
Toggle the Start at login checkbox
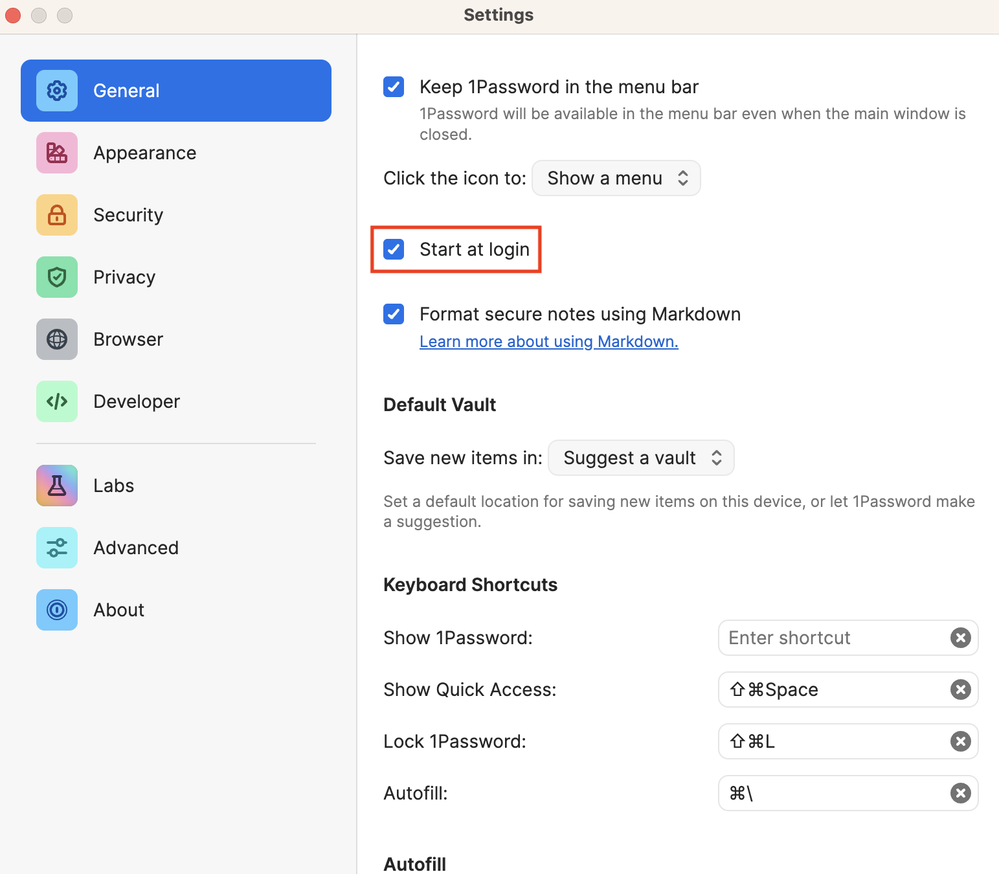[x=394, y=249]
